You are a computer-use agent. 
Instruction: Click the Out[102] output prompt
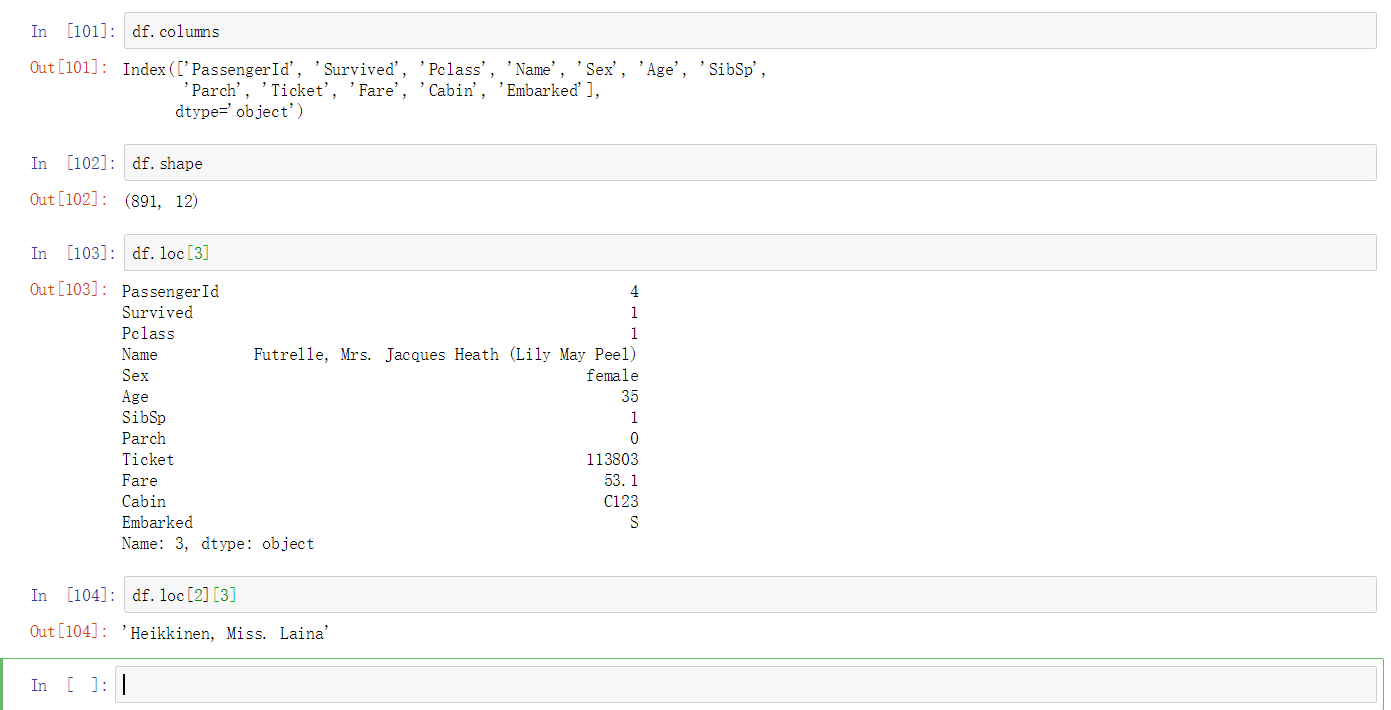pyautogui.click(x=69, y=199)
